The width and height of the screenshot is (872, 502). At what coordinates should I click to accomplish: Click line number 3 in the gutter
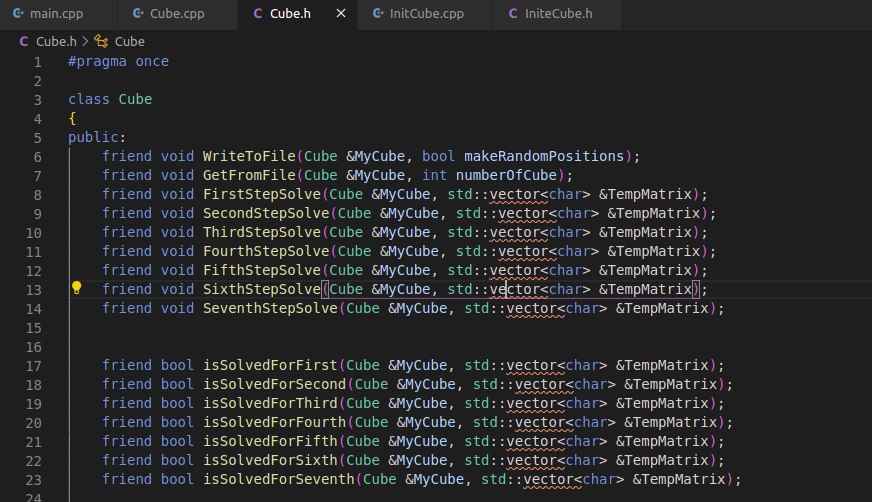tap(37, 99)
